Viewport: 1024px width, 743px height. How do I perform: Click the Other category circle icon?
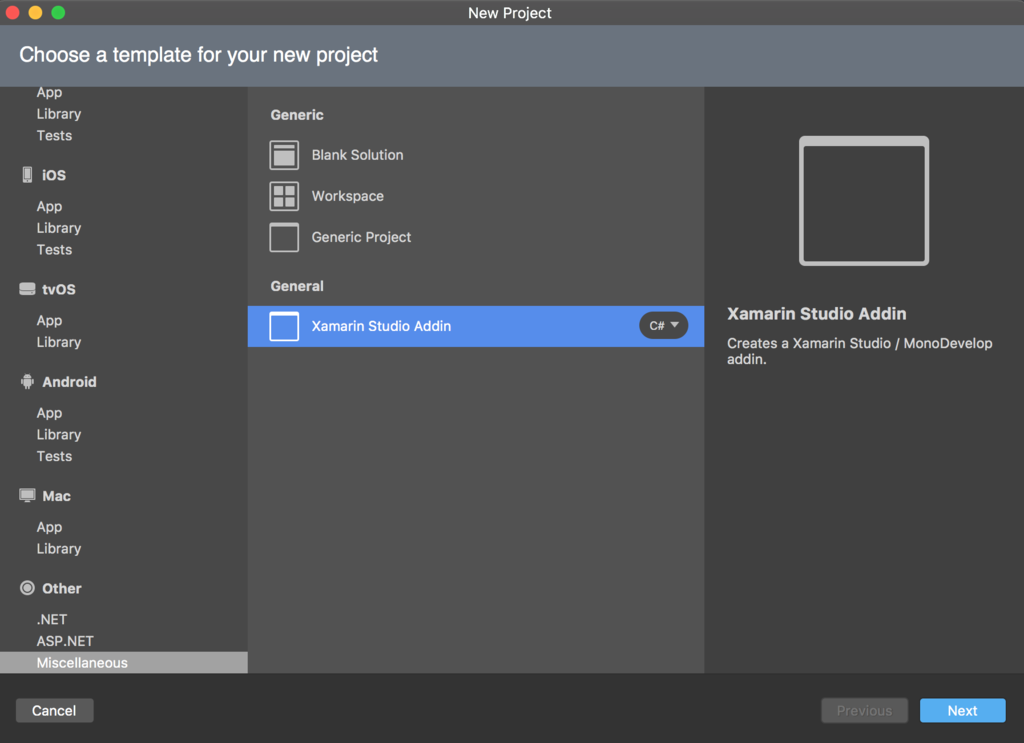tap(27, 588)
